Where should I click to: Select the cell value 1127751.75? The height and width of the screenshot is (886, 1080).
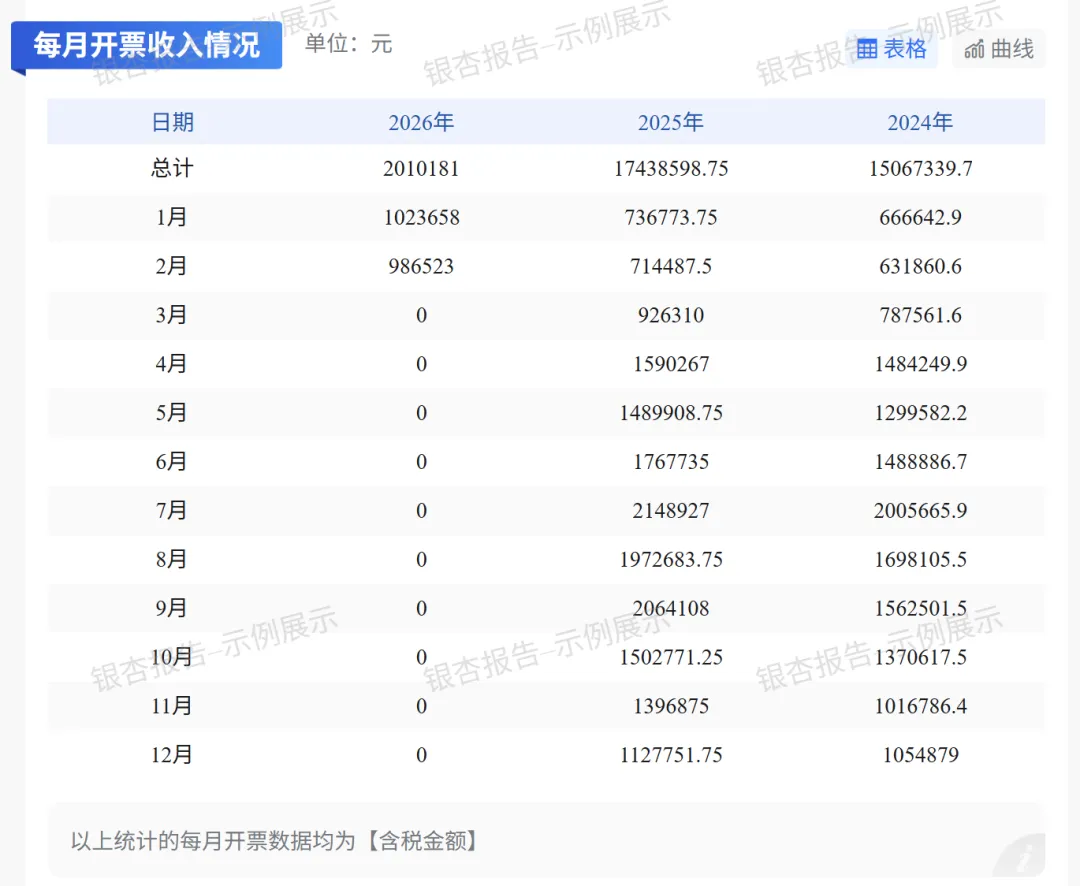click(671, 756)
